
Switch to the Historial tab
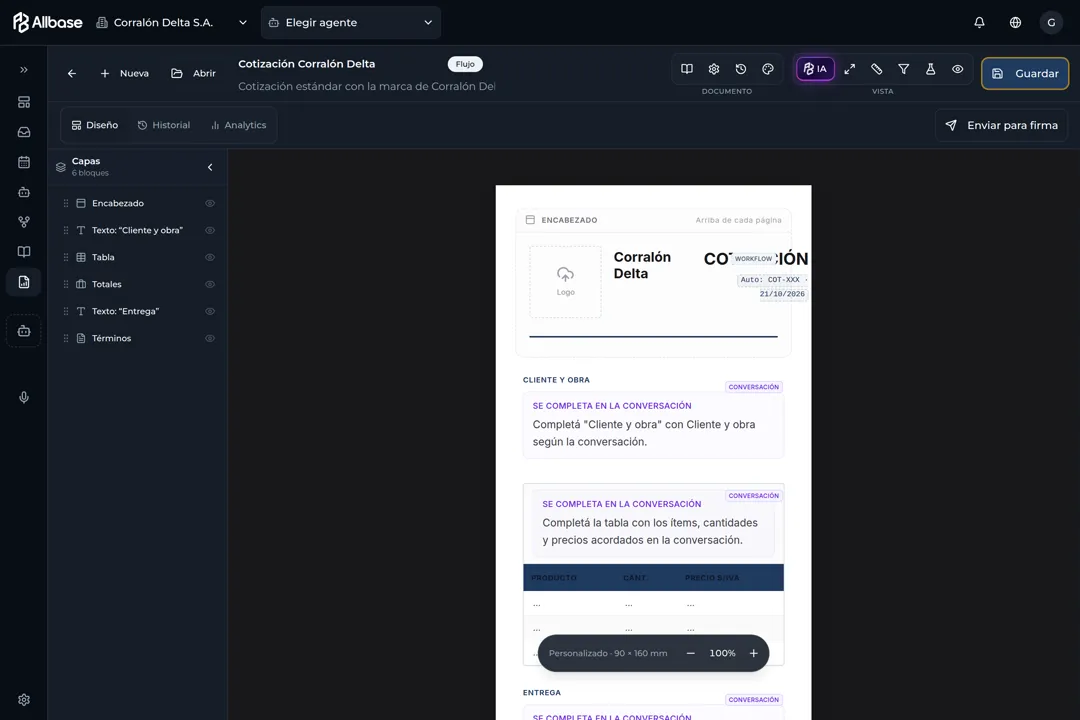[x=164, y=125]
